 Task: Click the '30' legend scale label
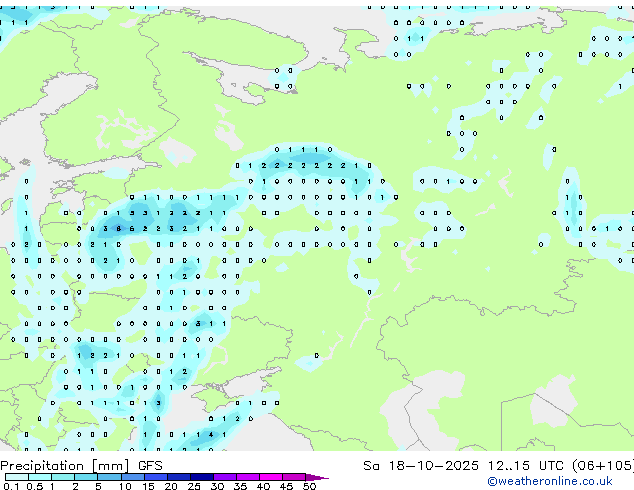(217, 486)
